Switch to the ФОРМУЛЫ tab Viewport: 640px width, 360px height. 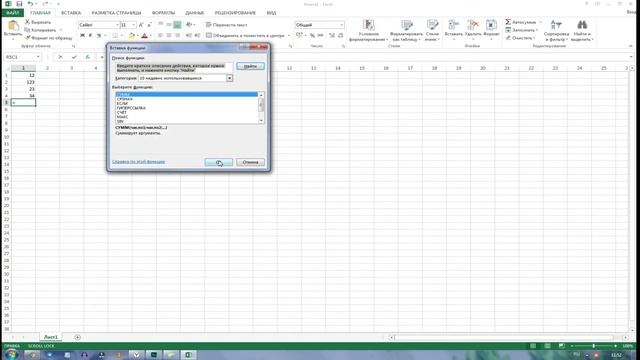pyautogui.click(x=163, y=13)
